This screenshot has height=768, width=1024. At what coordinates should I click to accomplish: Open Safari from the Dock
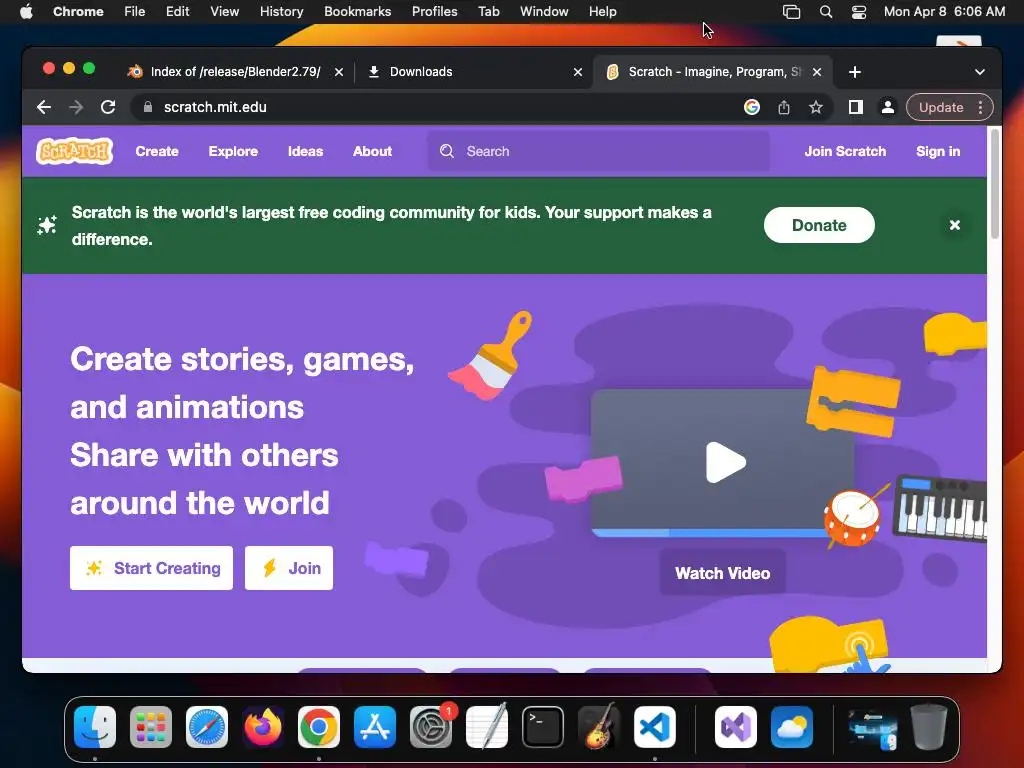click(207, 727)
